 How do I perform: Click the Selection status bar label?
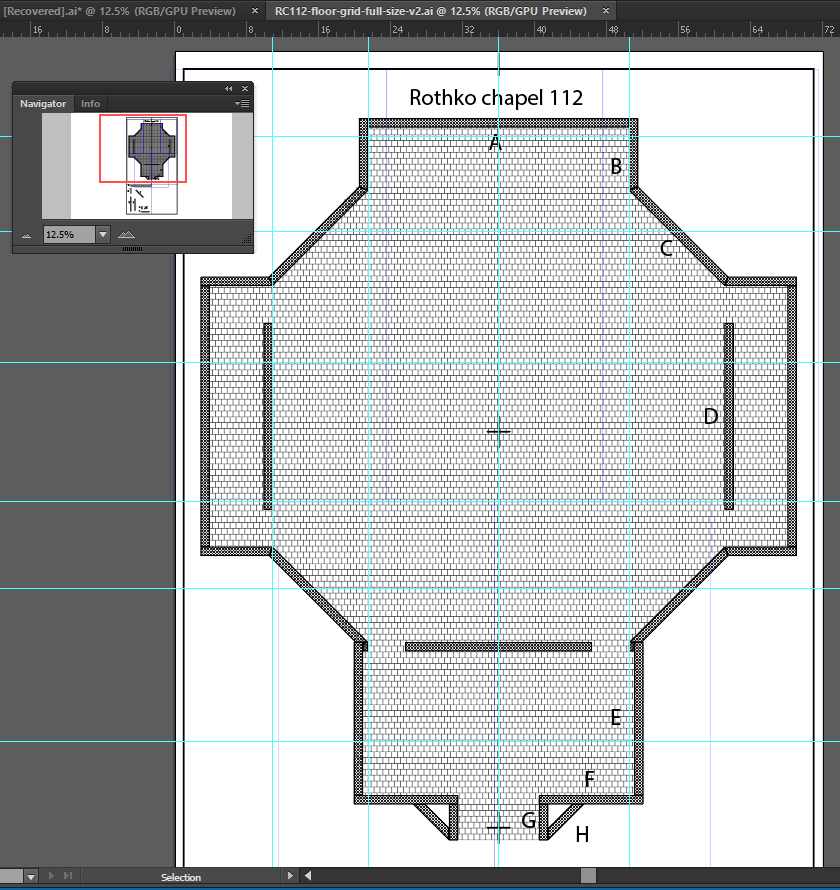(181, 877)
